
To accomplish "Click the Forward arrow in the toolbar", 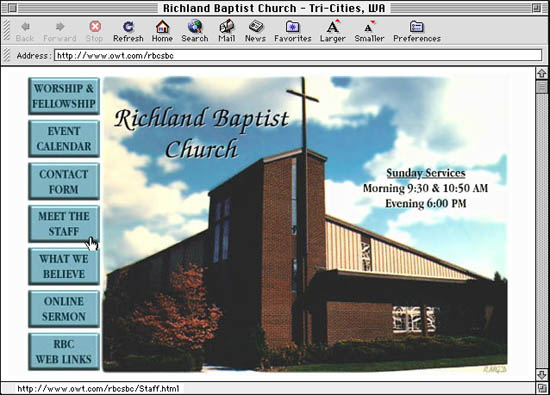I will coord(60,31).
